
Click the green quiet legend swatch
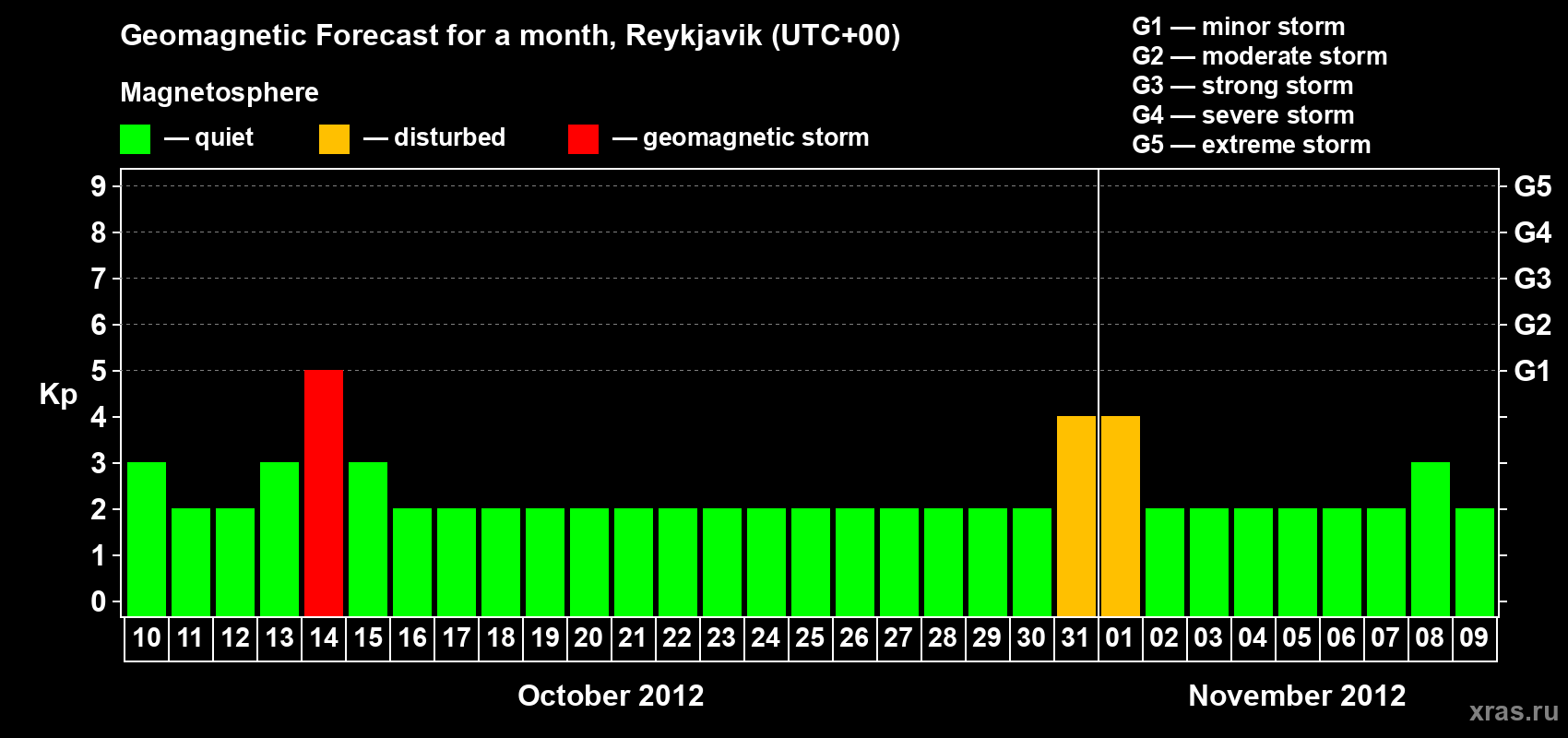coord(135,139)
